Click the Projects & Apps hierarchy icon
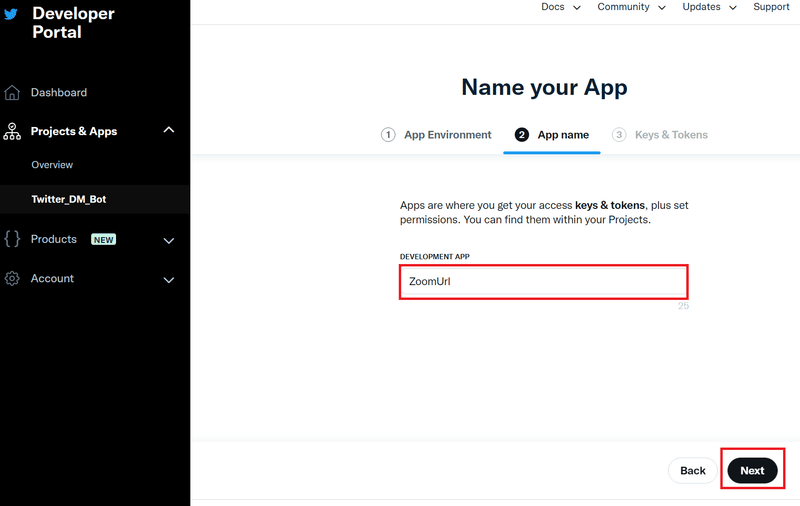Image resolution: width=800 pixels, height=506 pixels. coord(12,132)
